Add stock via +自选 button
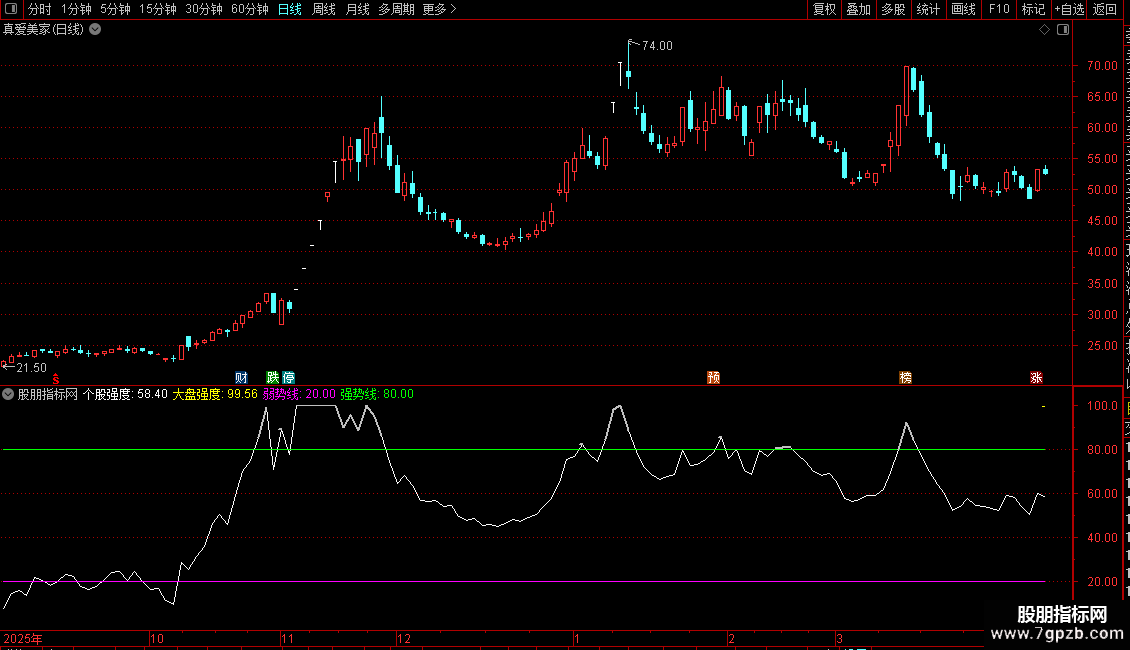The image size is (1130, 650). (1069, 9)
